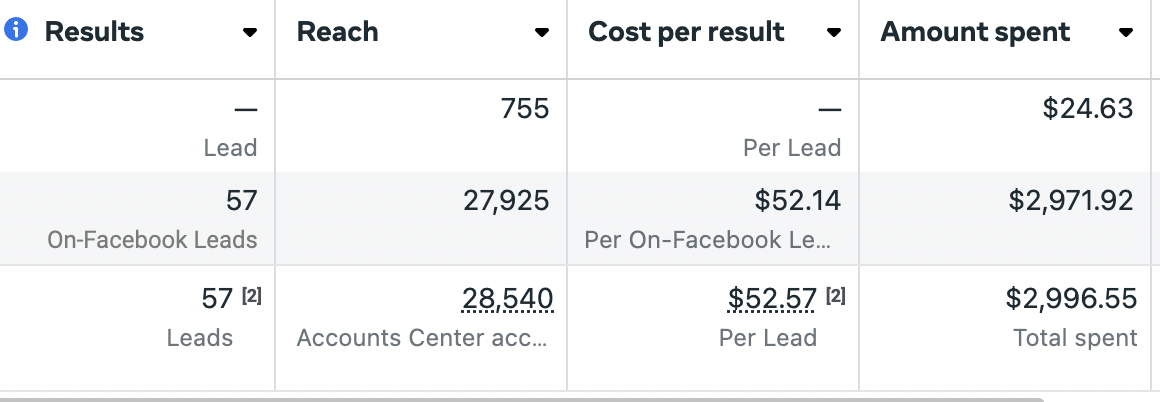
Task: Click the 28,540 total reach value
Action: (508, 298)
